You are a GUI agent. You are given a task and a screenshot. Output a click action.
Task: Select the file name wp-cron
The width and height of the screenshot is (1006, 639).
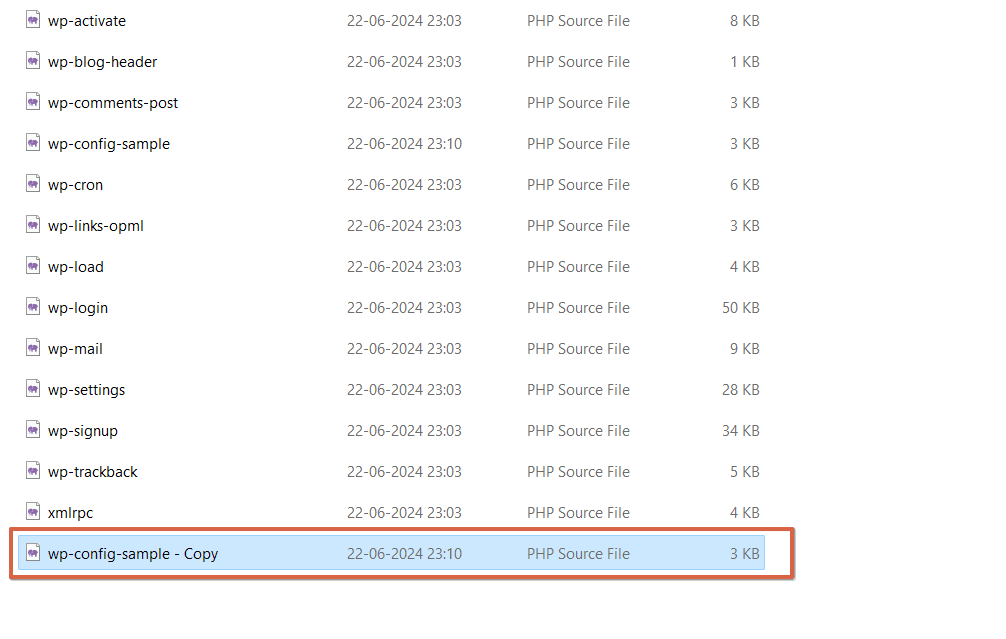tap(75, 185)
